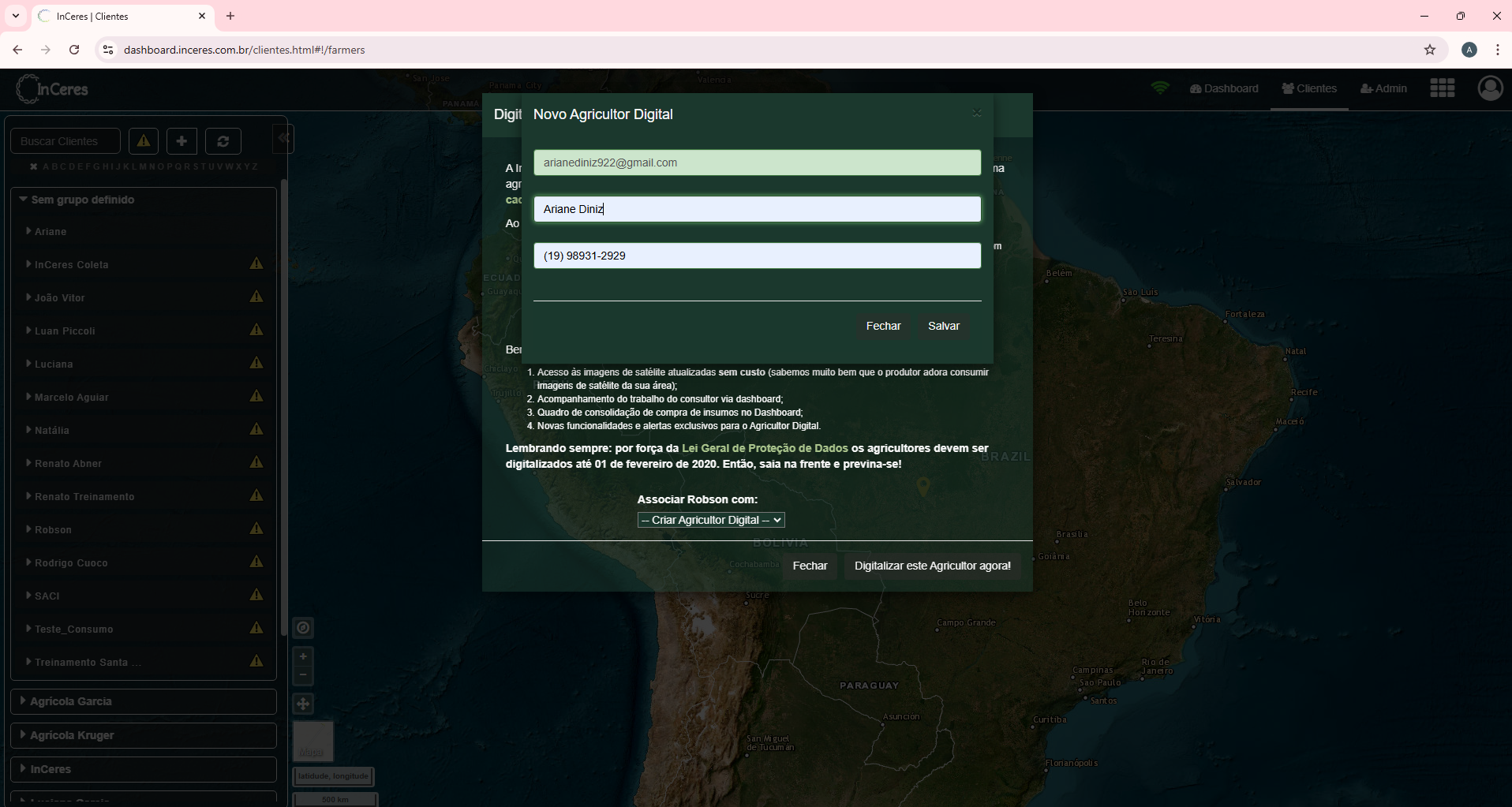The width and height of the screenshot is (1512, 807).
Task: Open Chrome profile A avatar
Action: pyautogui.click(x=1469, y=50)
